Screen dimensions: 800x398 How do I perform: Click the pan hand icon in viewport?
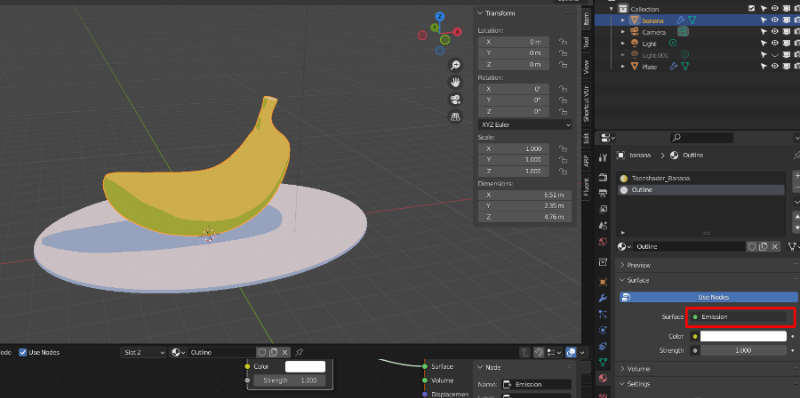pyautogui.click(x=455, y=82)
